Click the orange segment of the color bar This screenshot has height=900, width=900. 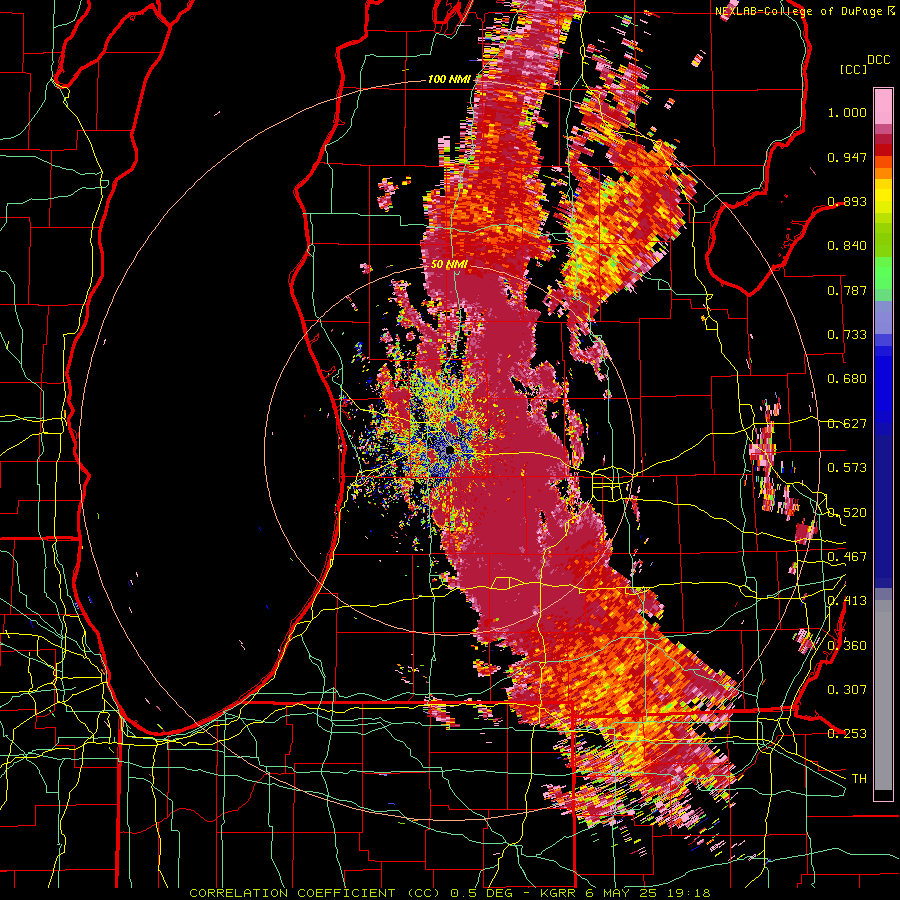click(x=883, y=168)
